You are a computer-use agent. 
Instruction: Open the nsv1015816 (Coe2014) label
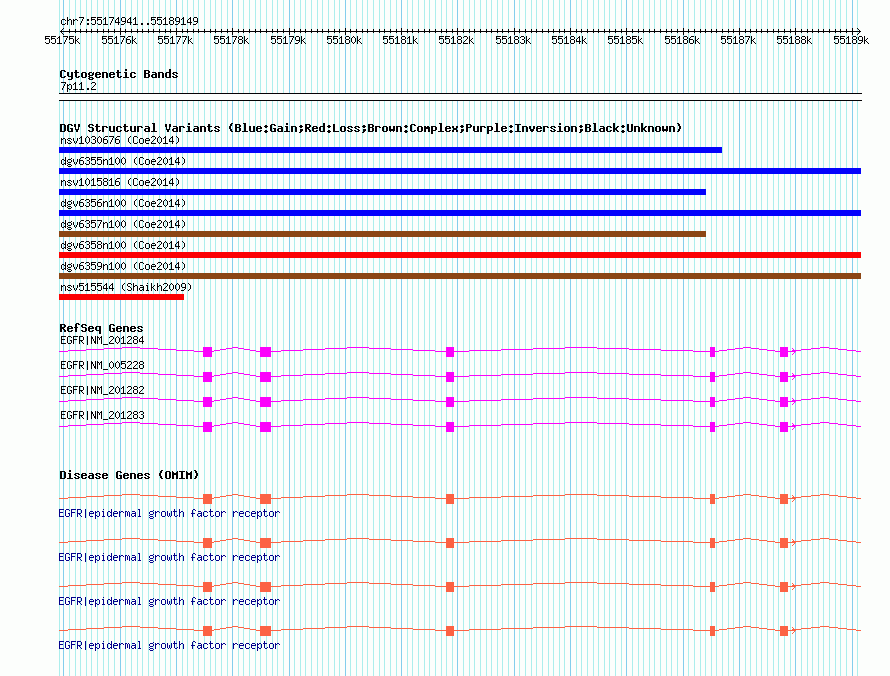click(x=120, y=182)
